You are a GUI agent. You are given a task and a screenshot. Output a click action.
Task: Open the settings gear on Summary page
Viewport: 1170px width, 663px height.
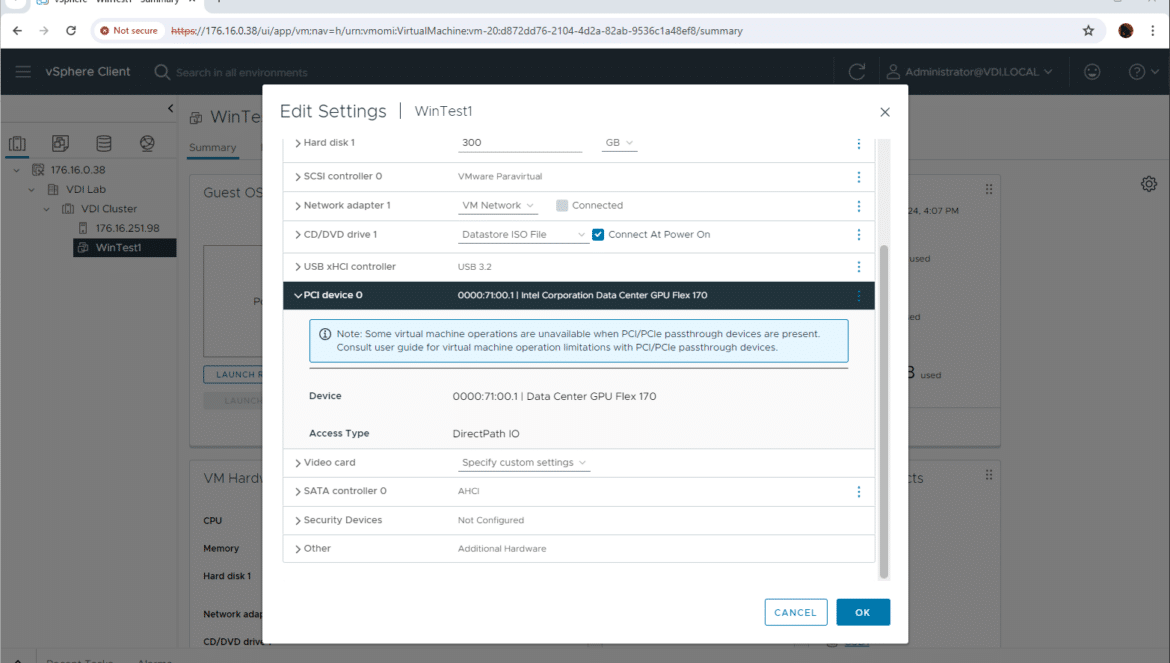click(1149, 183)
